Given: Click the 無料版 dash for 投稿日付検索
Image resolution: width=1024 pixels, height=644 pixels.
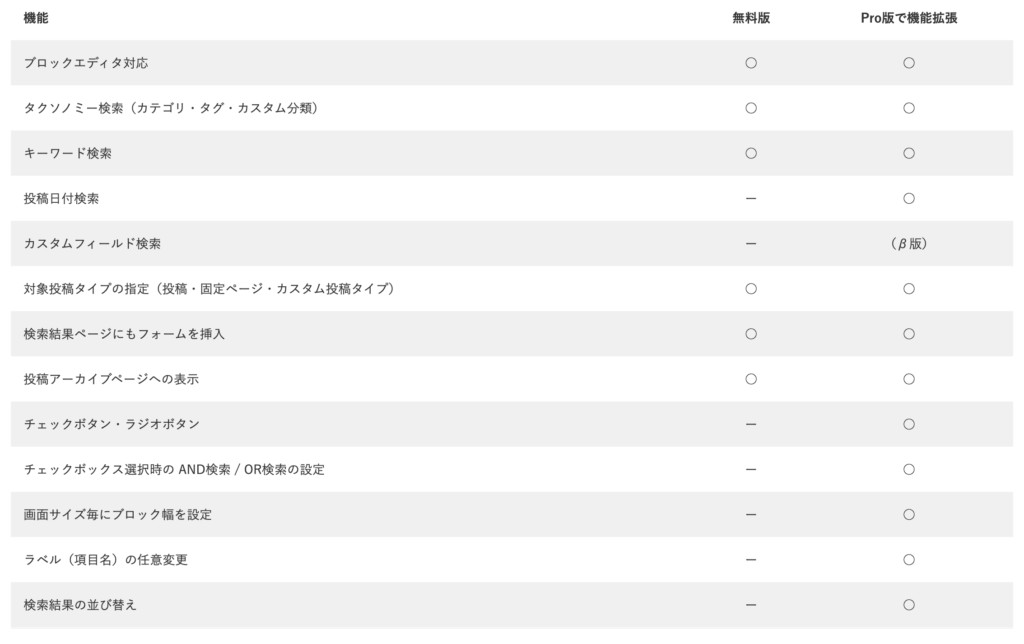Looking at the screenshot, I should [751, 198].
